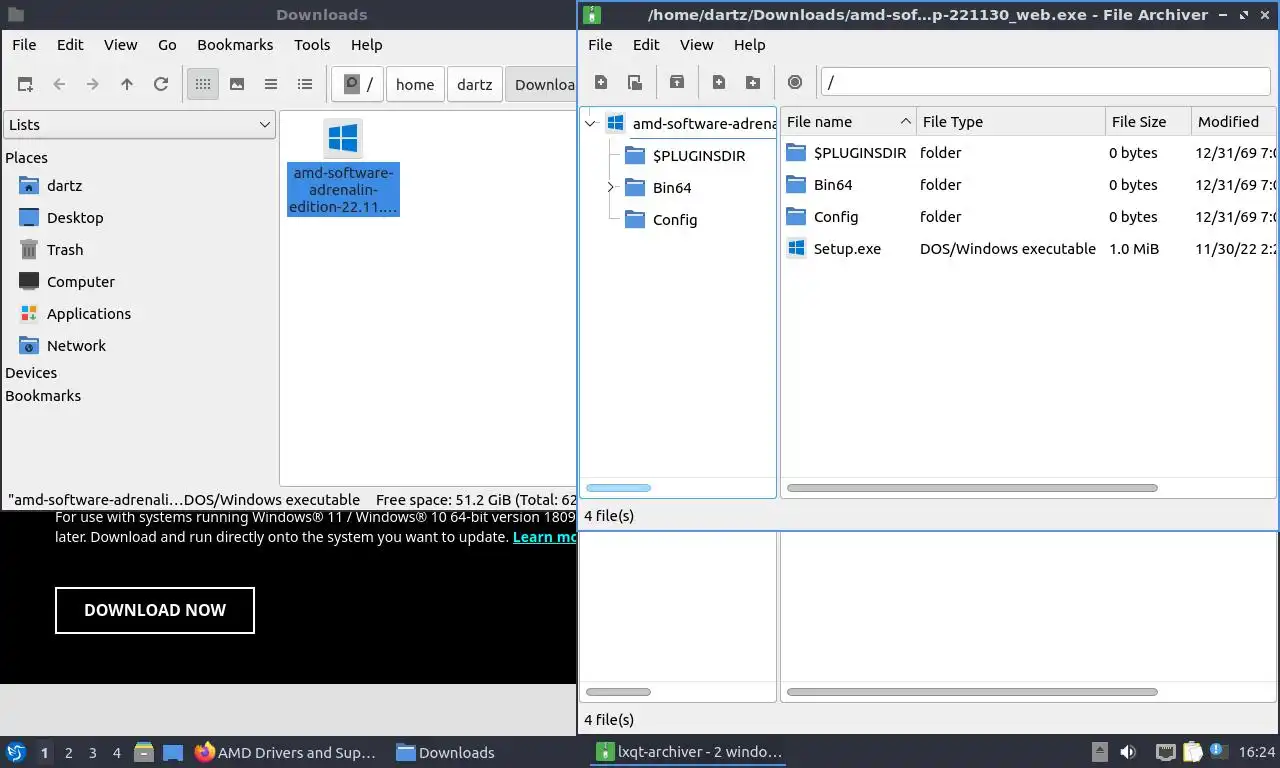Image resolution: width=1280 pixels, height=768 pixels.
Task: Open the volume control tray icon
Action: (x=1128, y=752)
